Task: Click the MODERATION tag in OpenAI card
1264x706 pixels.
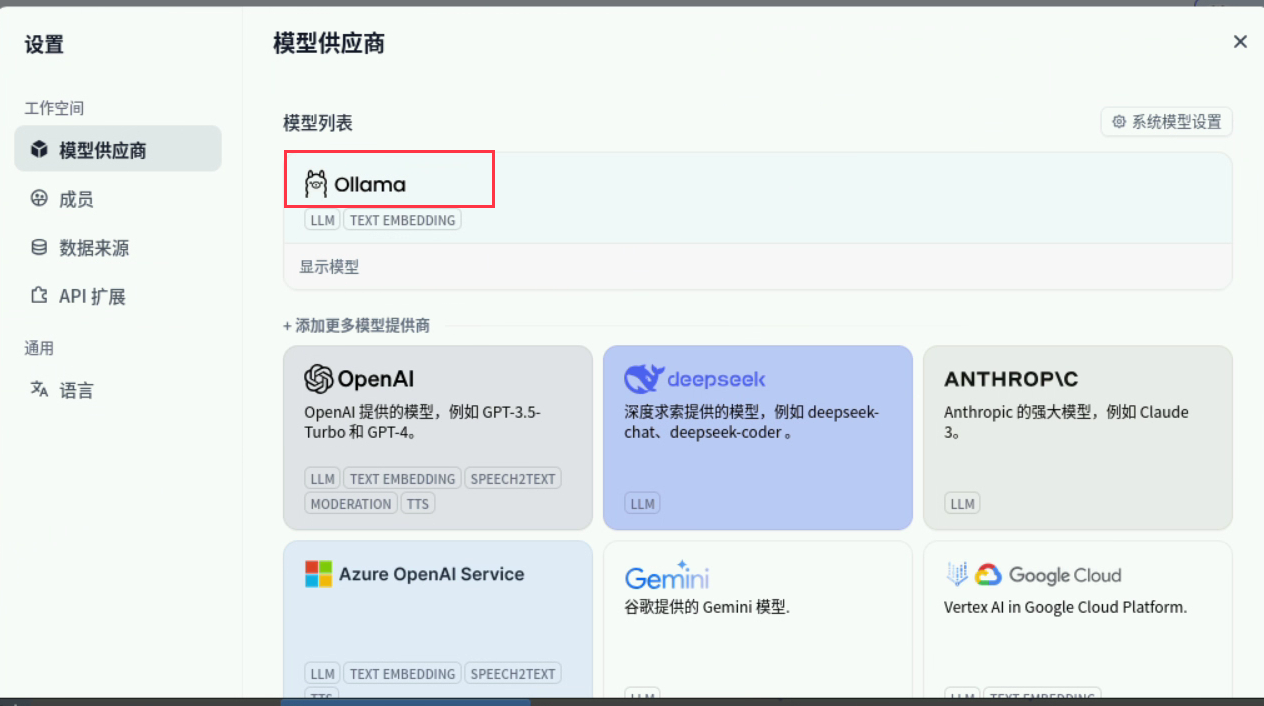Action: (x=351, y=503)
